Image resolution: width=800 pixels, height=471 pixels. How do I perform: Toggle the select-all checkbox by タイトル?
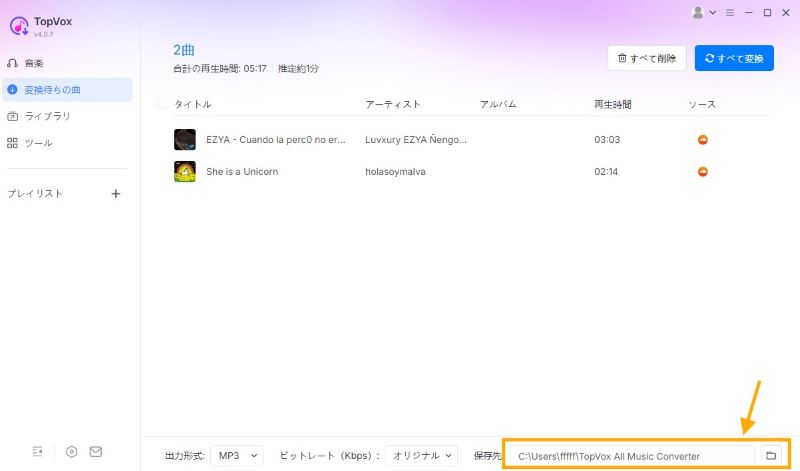pyautogui.click(x=162, y=105)
